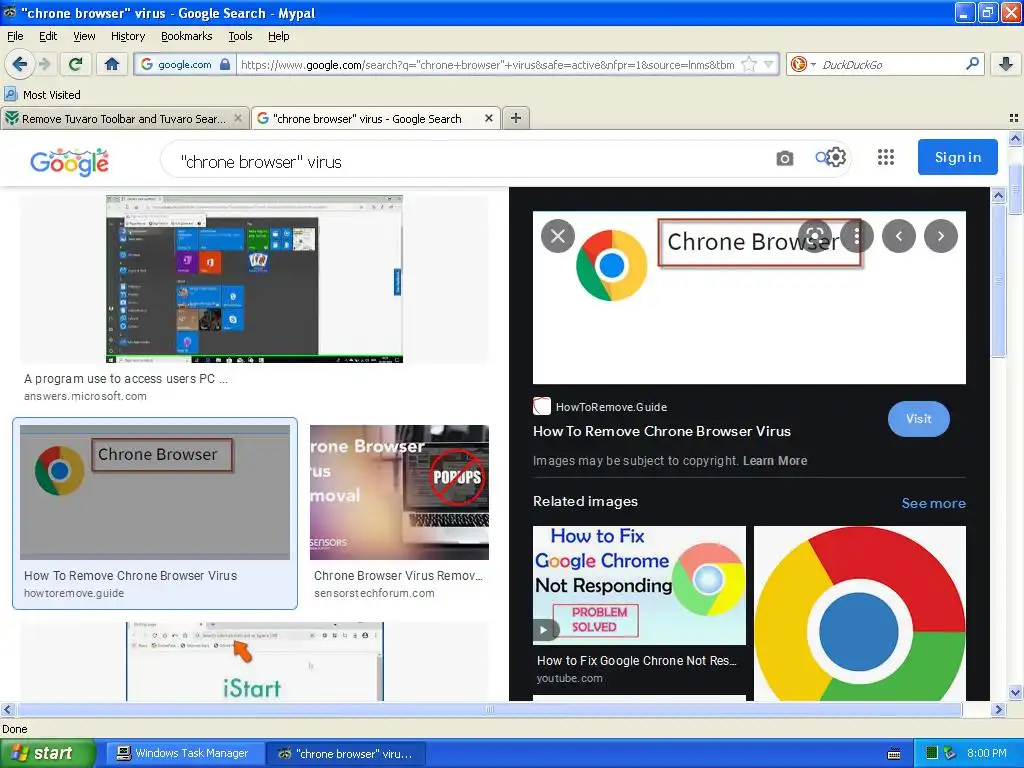
Task: Open the Google apps grid icon
Action: pos(886,157)
